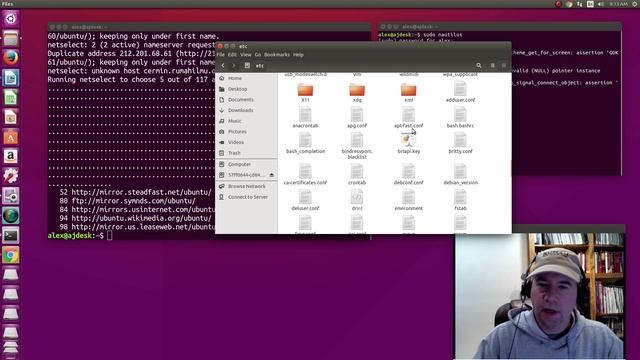Open the File menu

(221, 54)
